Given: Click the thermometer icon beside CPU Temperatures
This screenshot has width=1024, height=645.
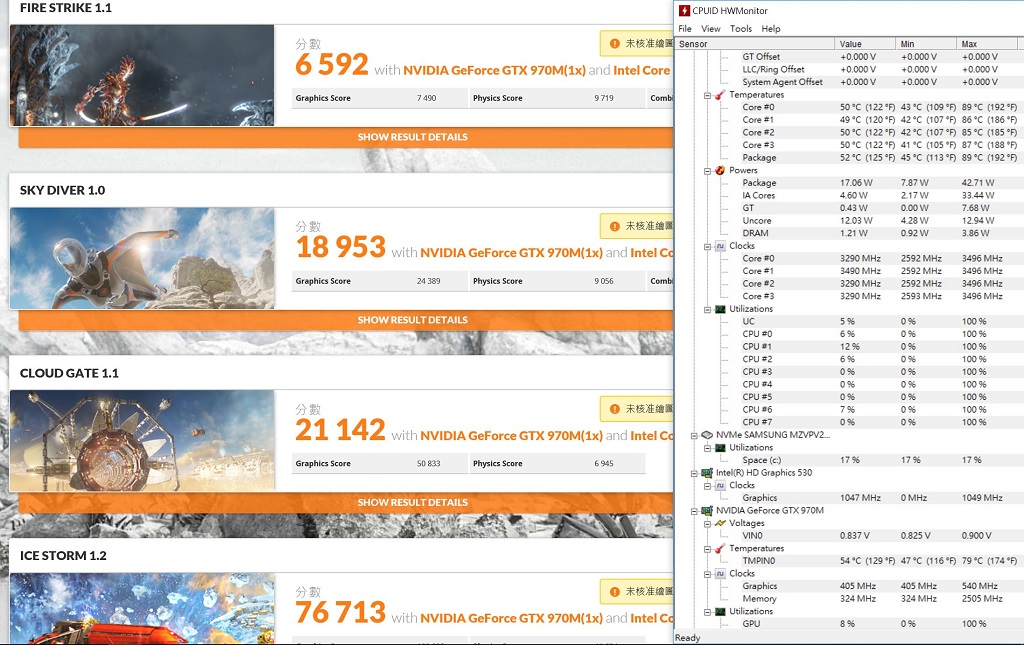Looking at the screenshot, I should tap(720, 95).
